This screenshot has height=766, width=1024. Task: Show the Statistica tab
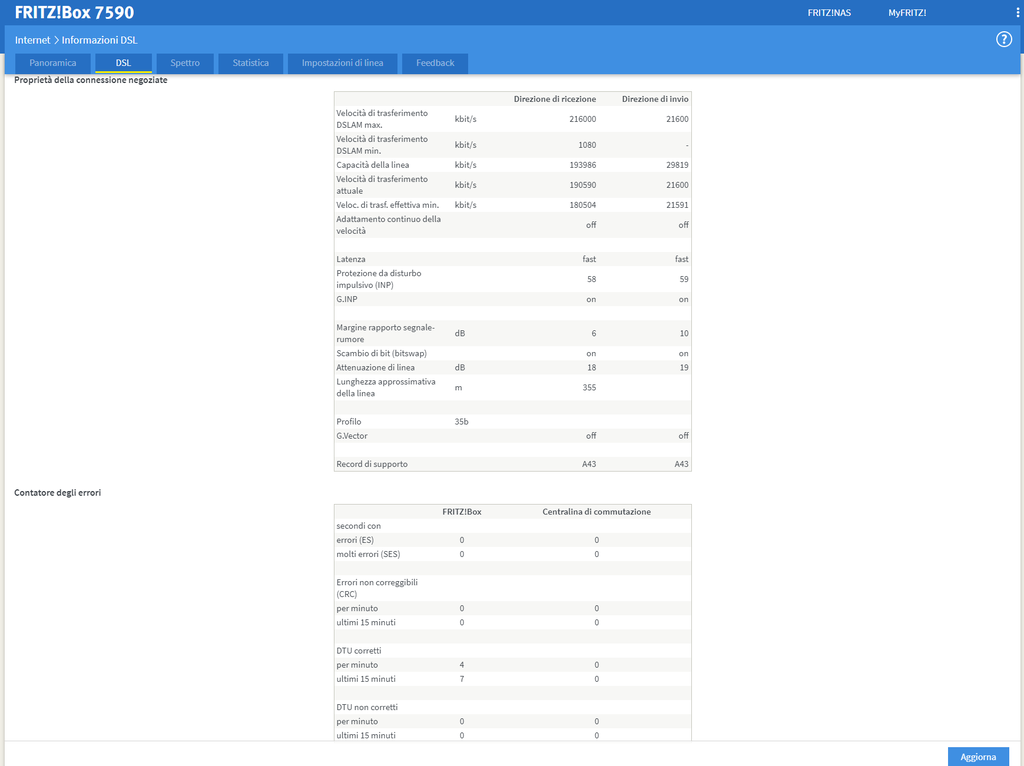click(250, 63)
